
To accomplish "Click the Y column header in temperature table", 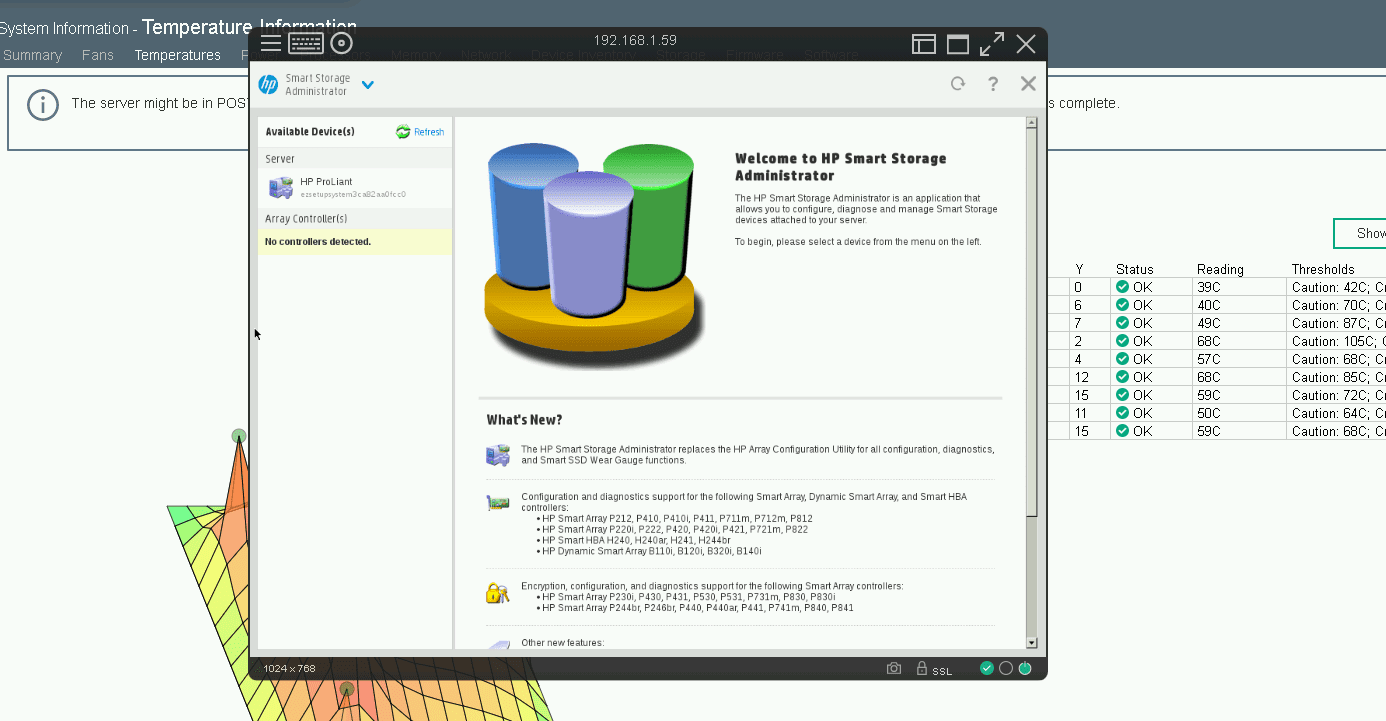I will (x=1079, y=269).
